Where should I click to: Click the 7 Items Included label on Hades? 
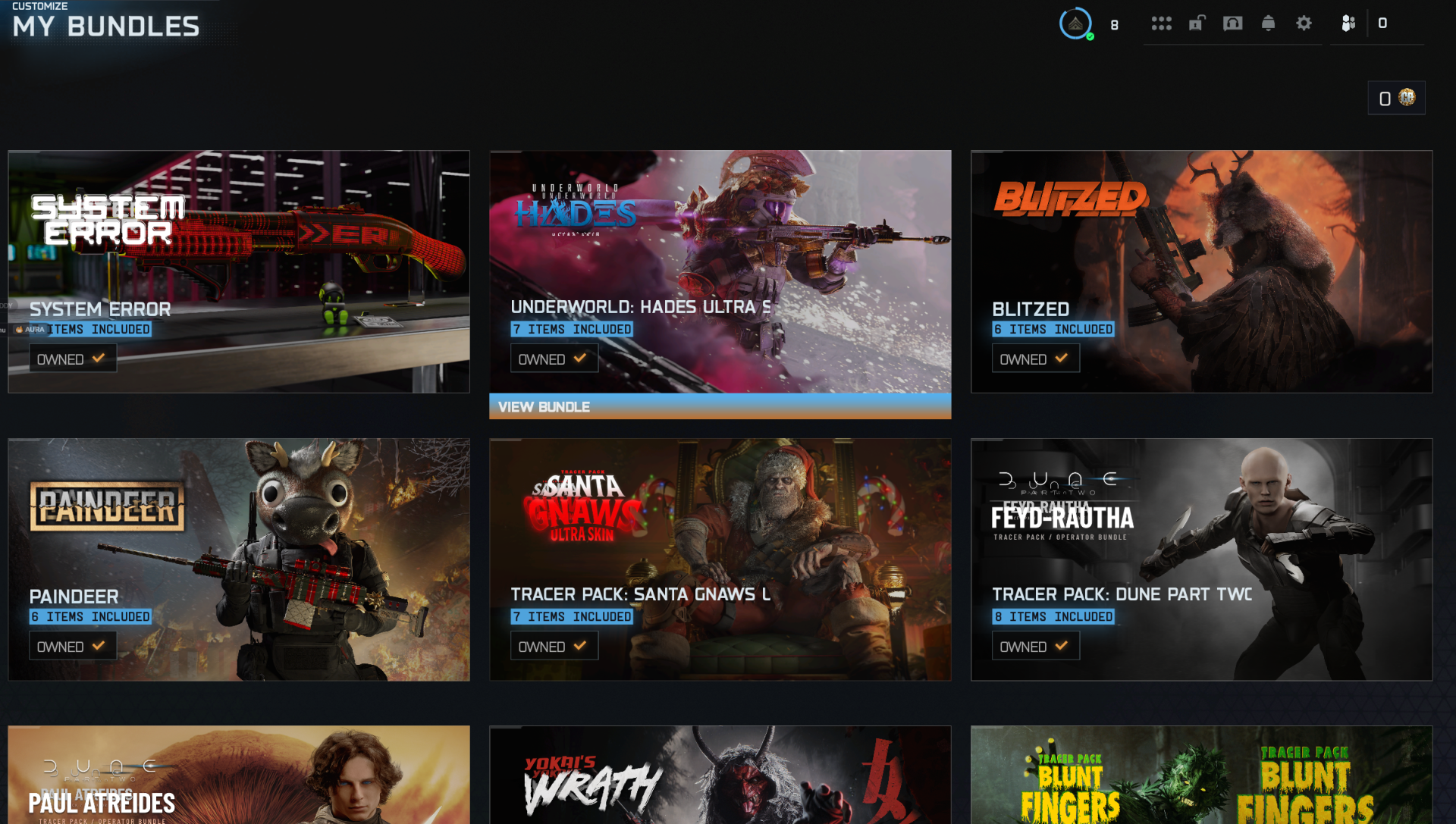(572, 329)
